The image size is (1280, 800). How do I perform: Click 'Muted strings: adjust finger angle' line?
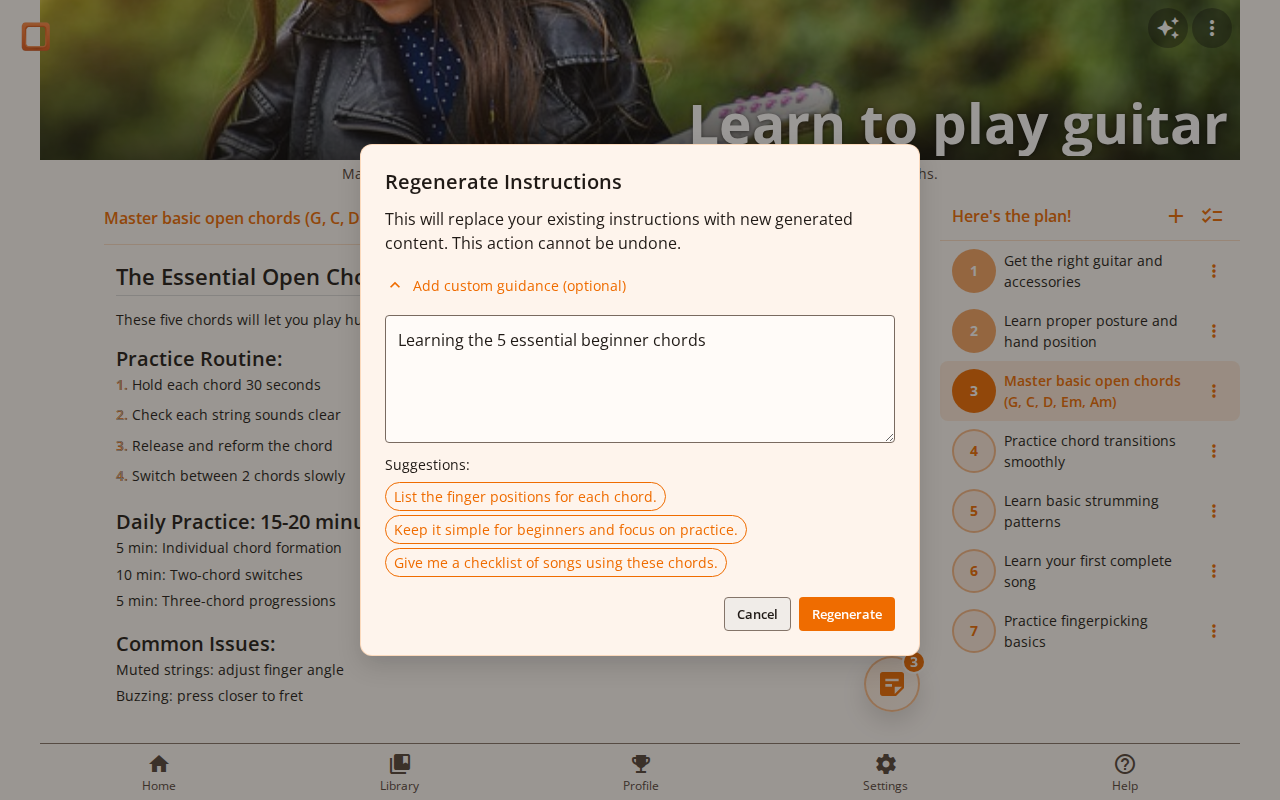coord(230,670)
